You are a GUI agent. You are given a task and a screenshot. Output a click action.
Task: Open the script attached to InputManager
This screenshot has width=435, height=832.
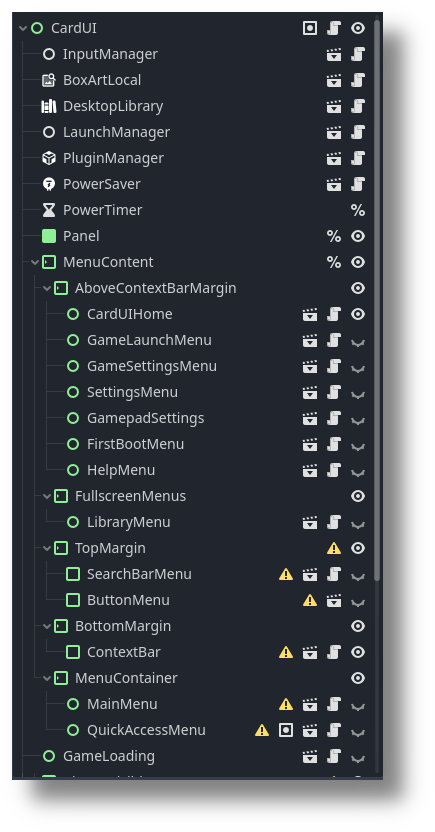tap(358, 54)
